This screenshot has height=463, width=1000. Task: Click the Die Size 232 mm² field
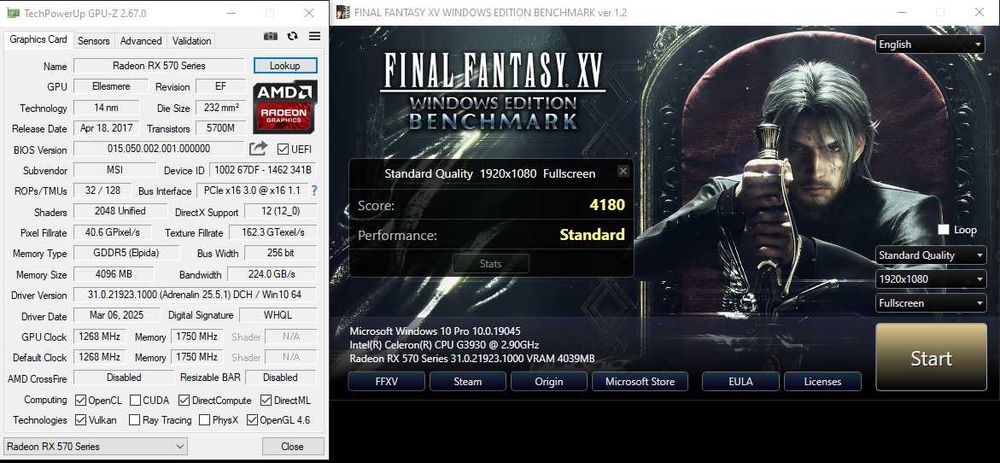tap(221, 108)
